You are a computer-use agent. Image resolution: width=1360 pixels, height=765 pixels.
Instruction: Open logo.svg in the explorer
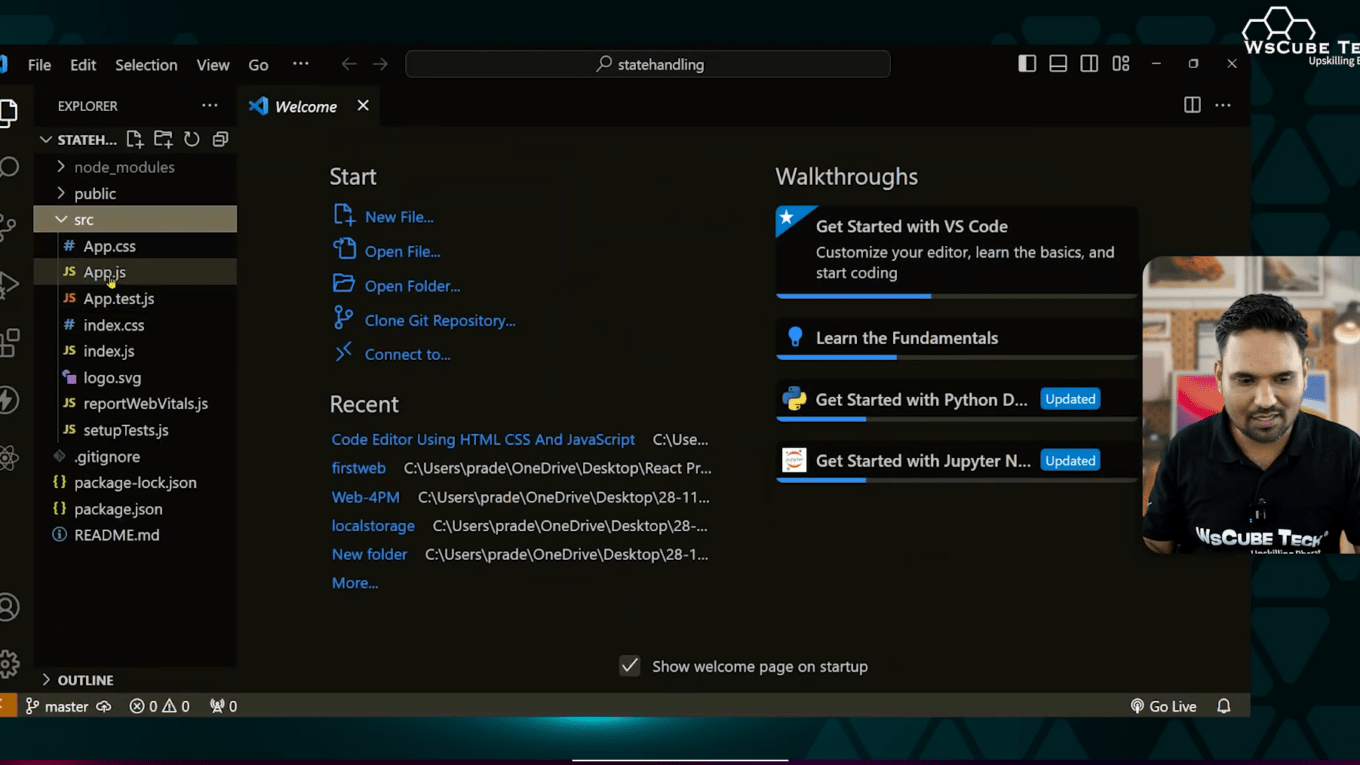[x=135, y=378]
